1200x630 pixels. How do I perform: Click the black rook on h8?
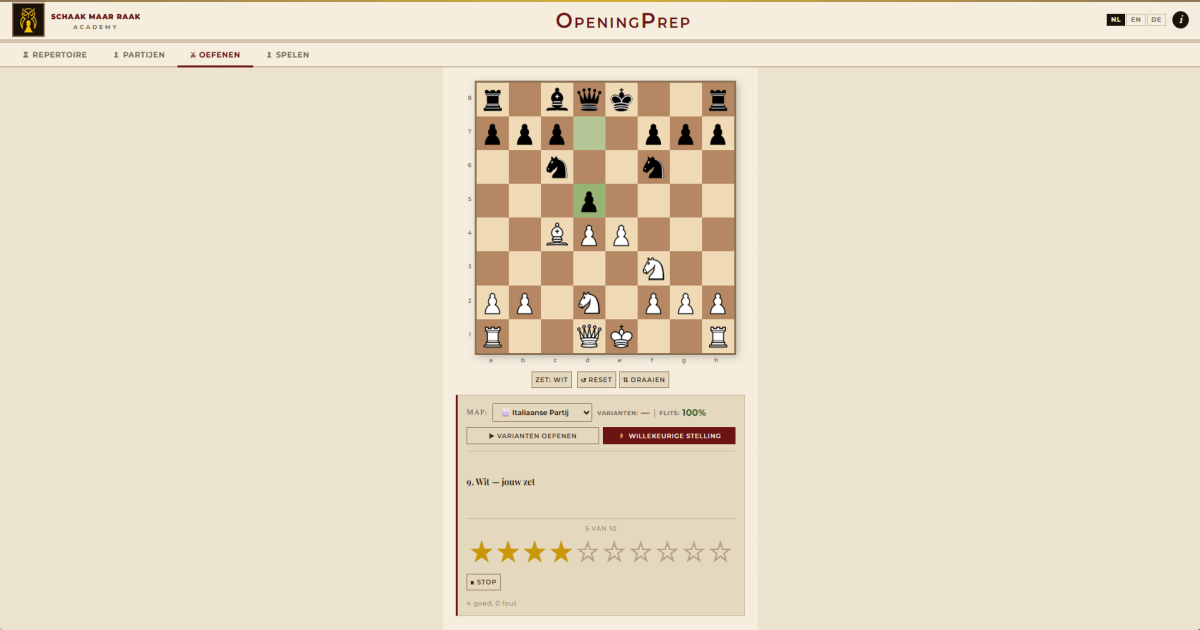point(719,99)
